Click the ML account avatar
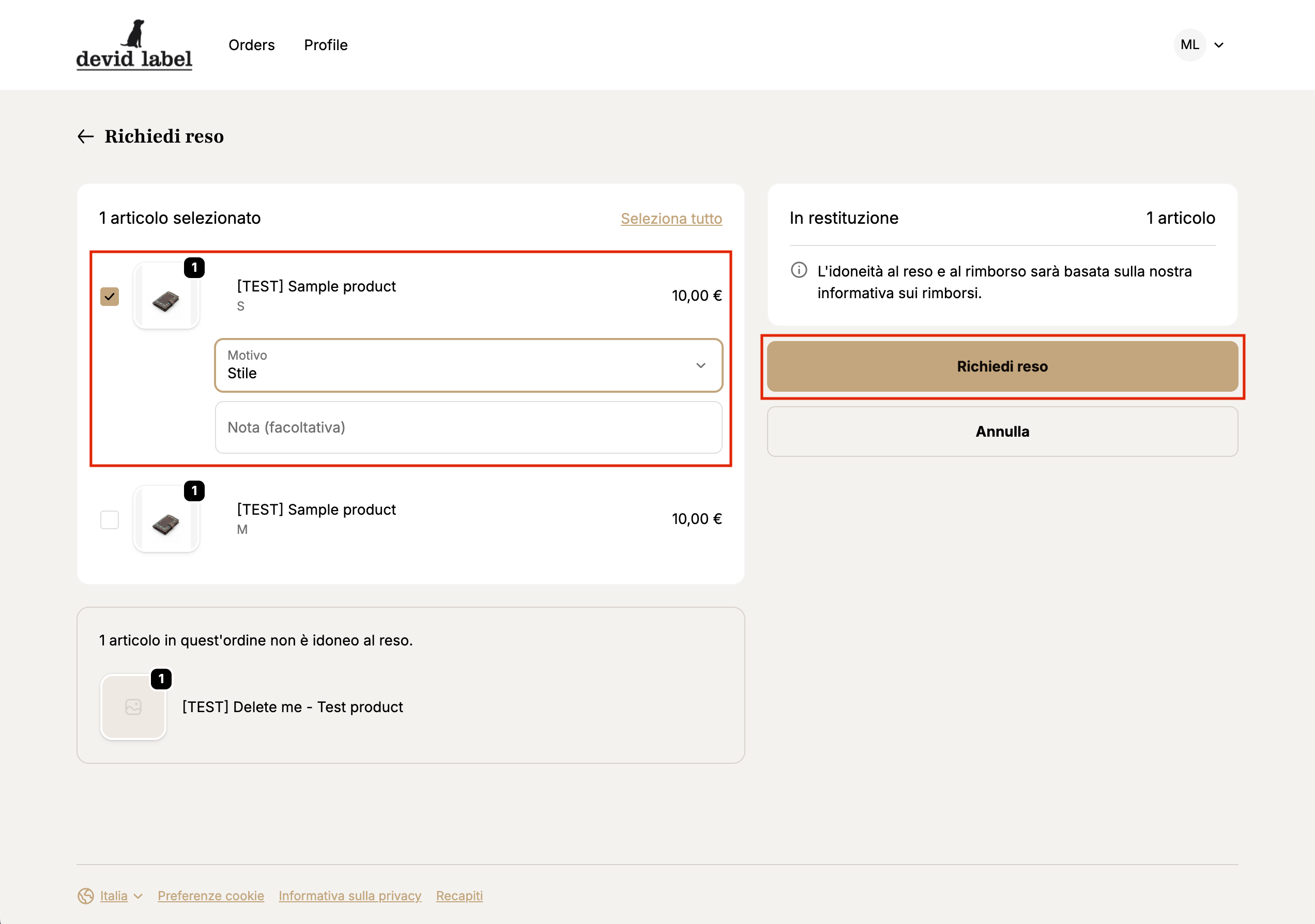The width and height of the screenshot is (1315, 924). click(1189, 44)
